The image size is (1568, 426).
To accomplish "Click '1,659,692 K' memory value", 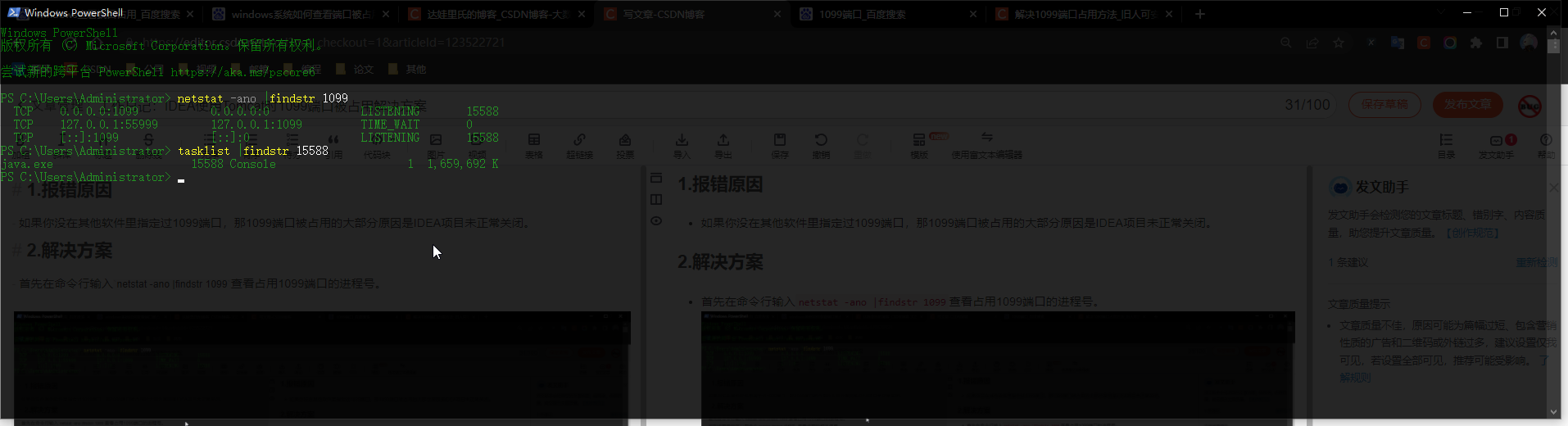I will click(463, 164).
